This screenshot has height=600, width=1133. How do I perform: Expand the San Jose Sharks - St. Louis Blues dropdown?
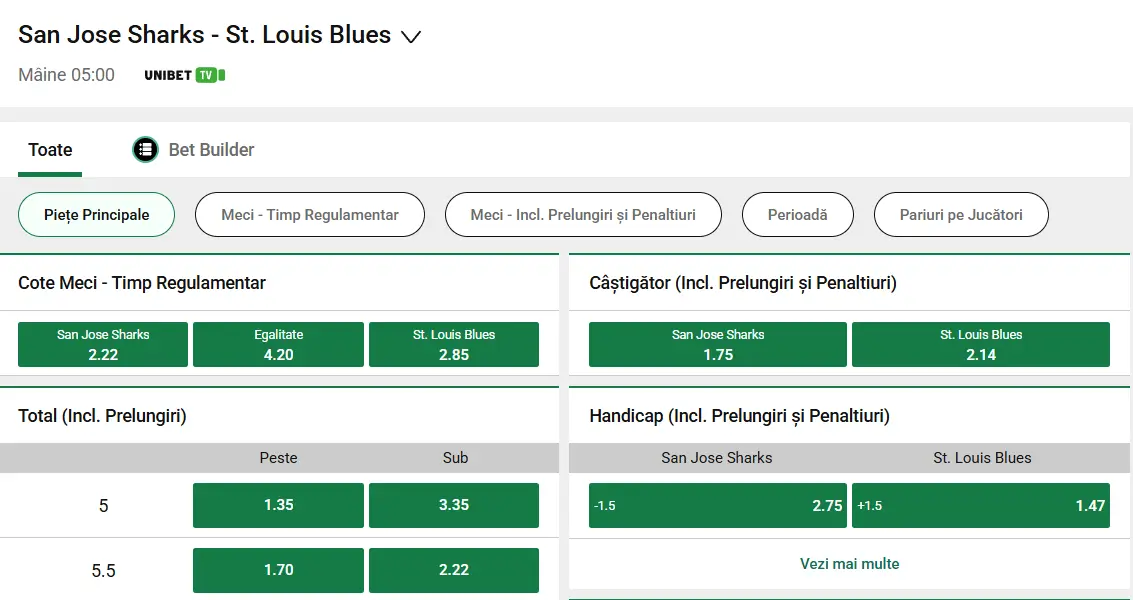click(x=411, y=34)
